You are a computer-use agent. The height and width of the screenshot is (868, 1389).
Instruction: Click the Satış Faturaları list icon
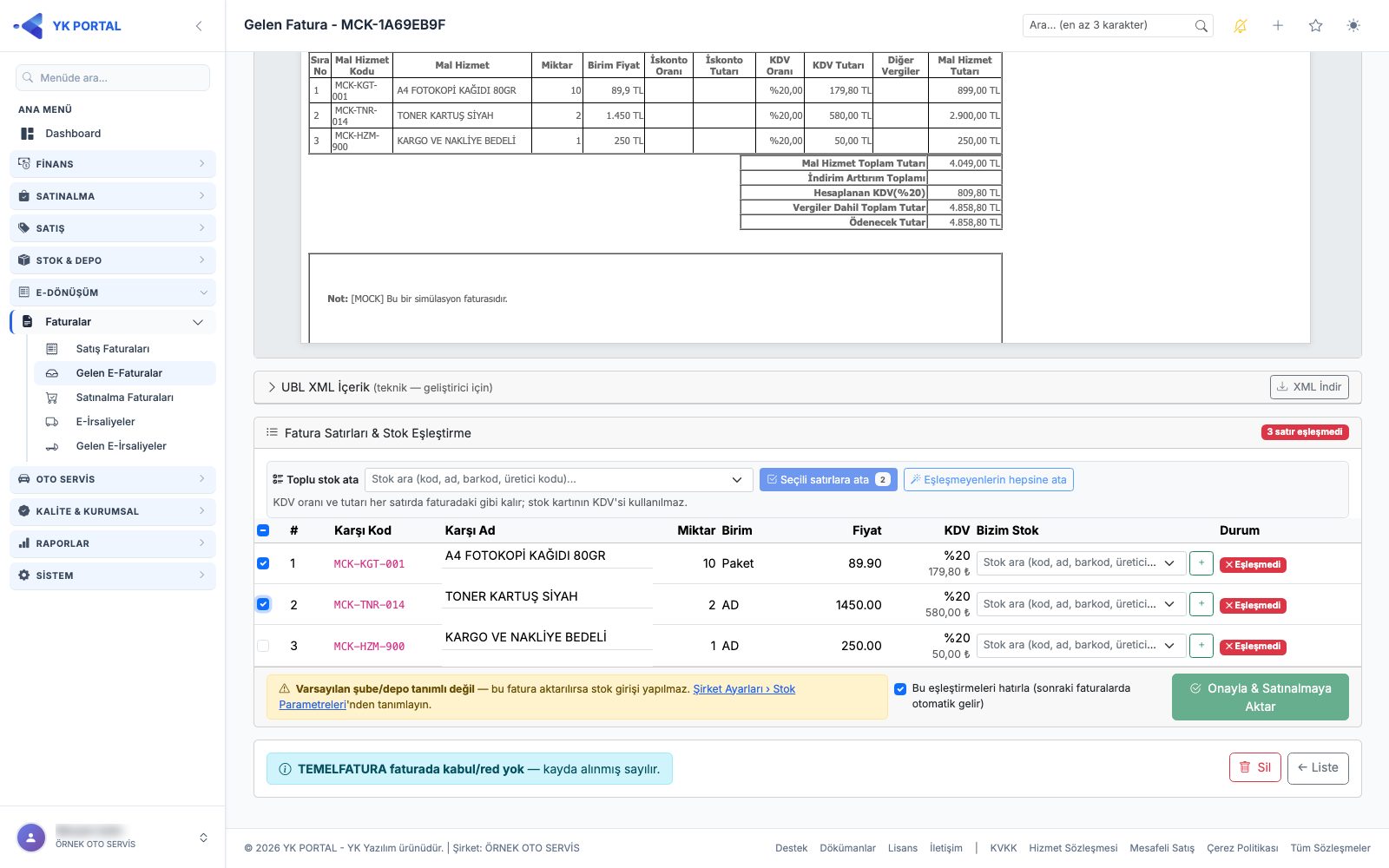tap(52, 349)
